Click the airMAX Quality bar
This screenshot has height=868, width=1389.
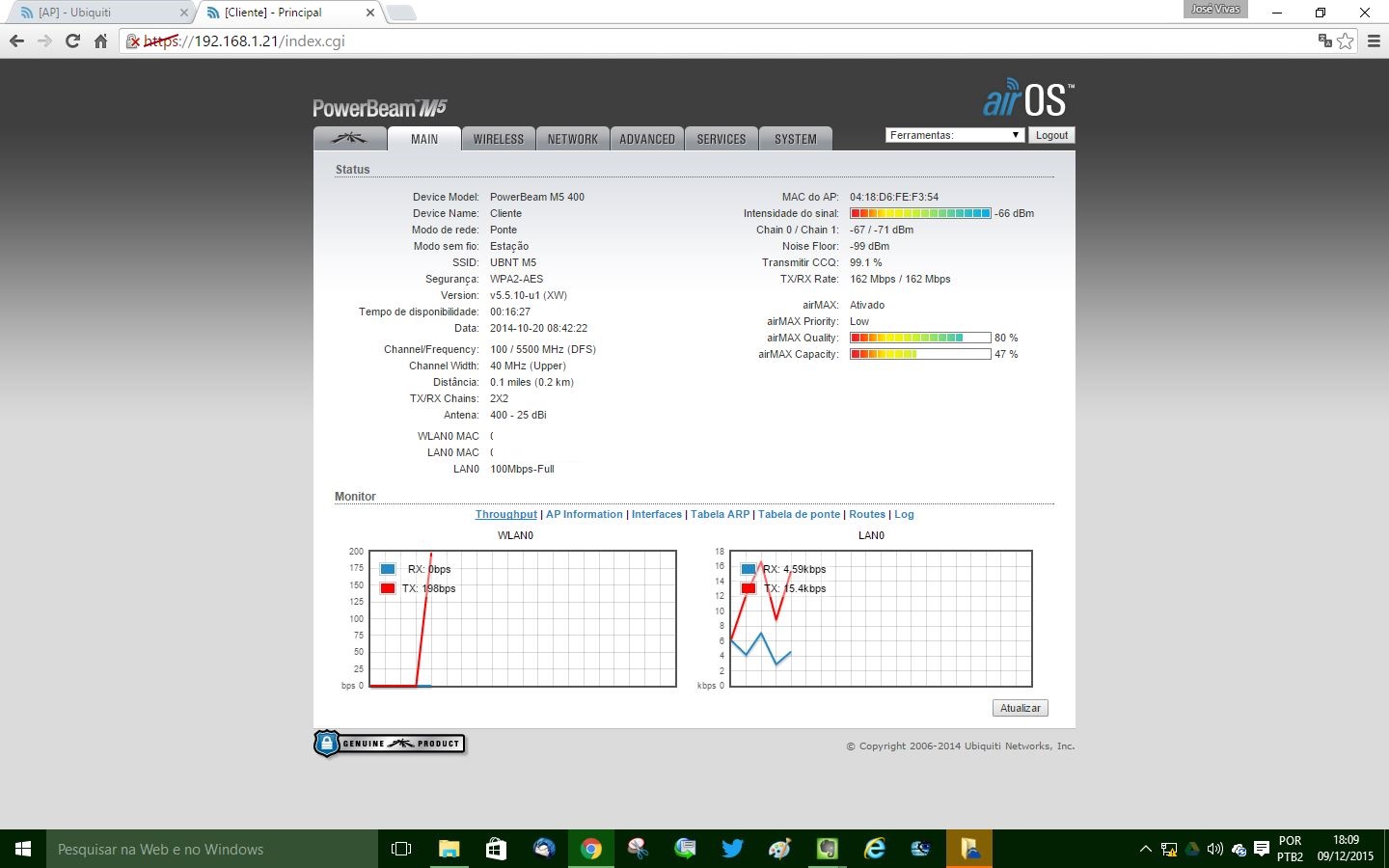[x=920, y=338]
